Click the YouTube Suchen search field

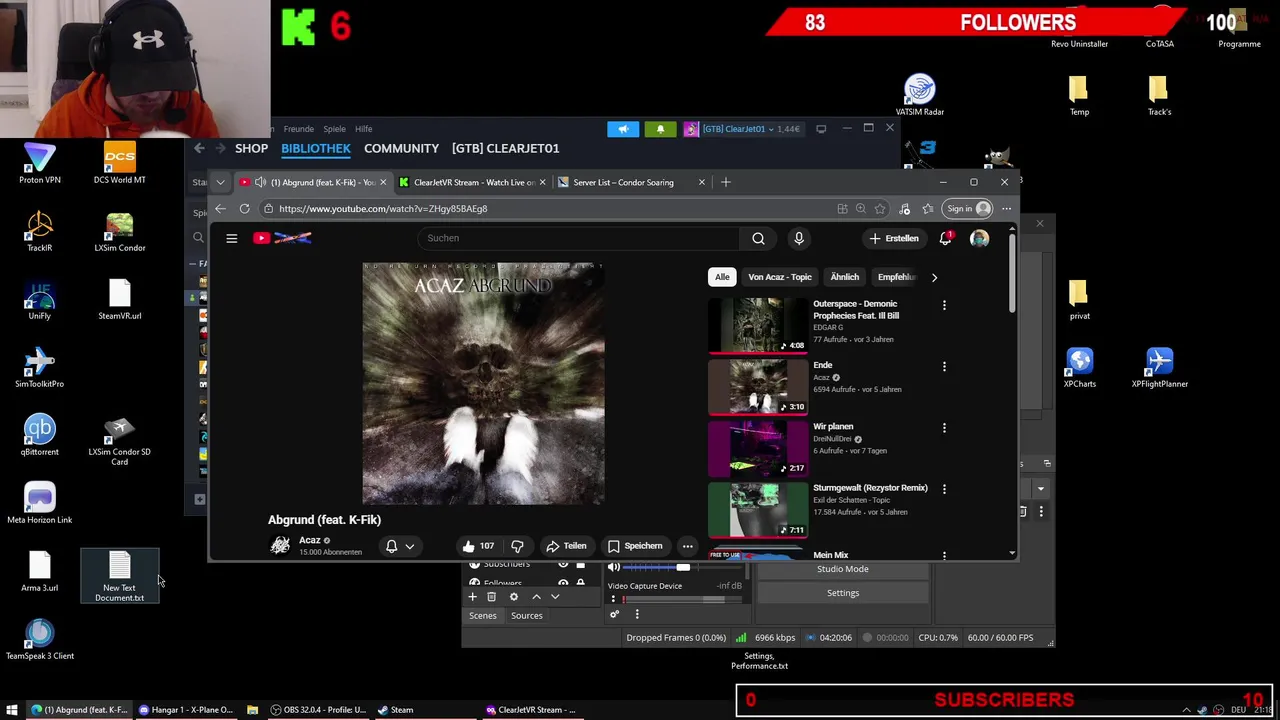[x=578, y=238]
